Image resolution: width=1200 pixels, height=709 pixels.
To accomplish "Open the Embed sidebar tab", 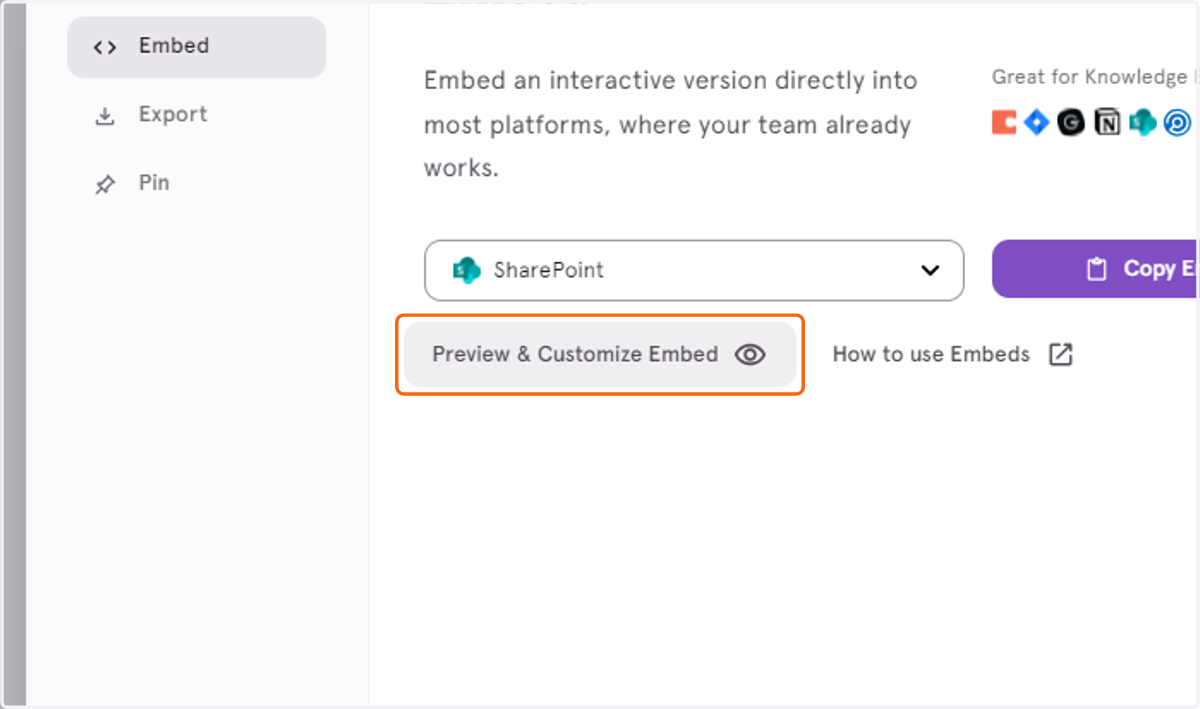I will 196,47.
